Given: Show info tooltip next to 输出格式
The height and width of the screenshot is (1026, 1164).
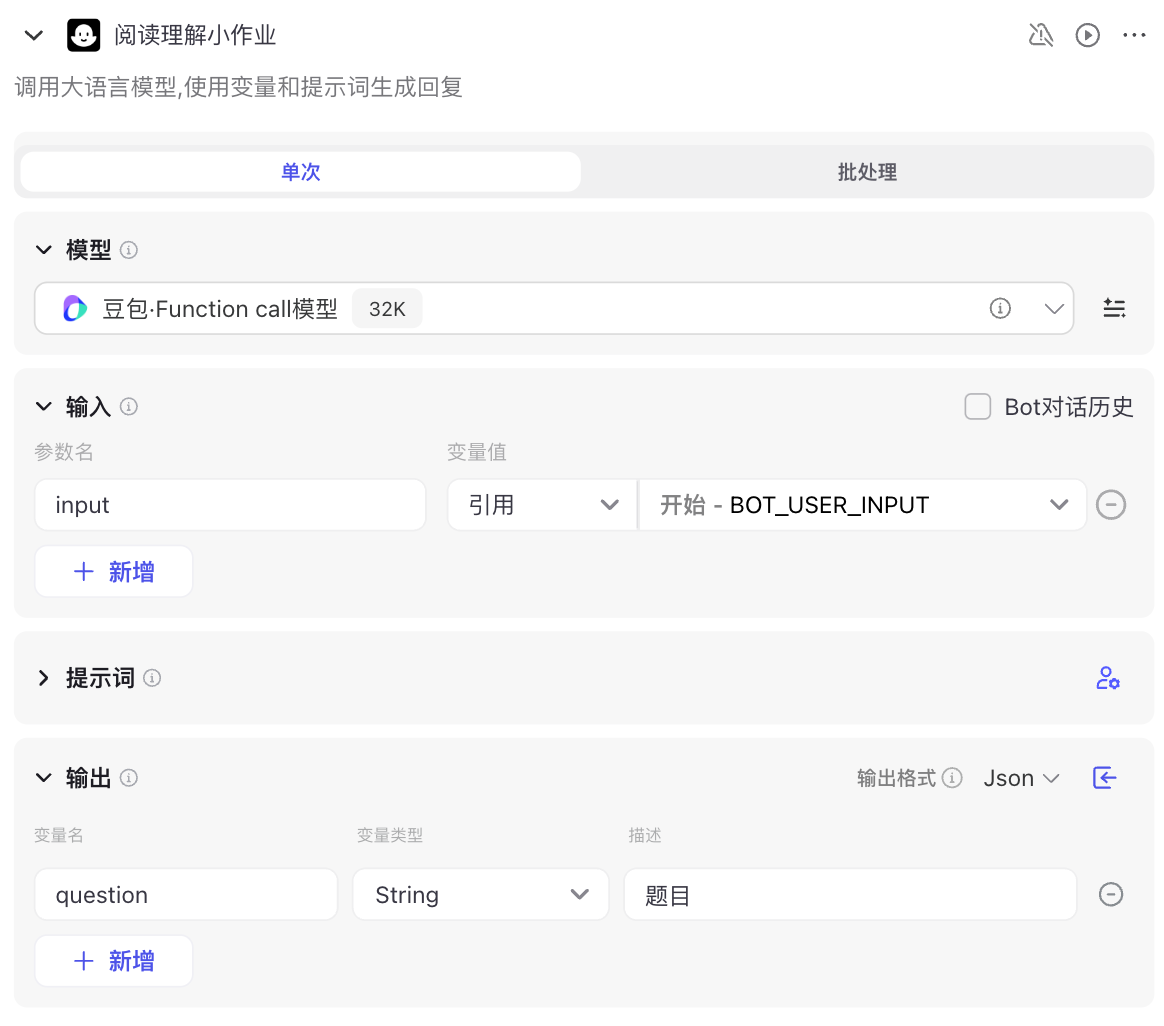Looking at the screenshot, I should pos(952,778).
